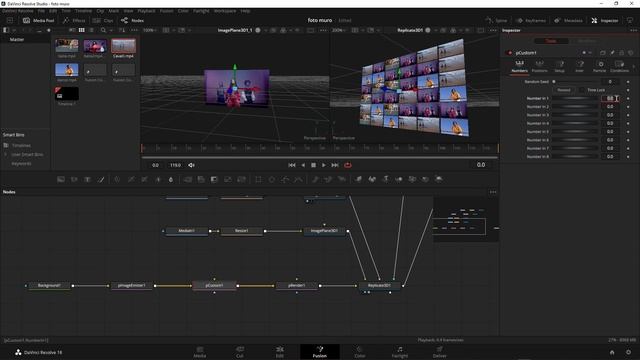
Task: Open DaVinci Resolve project manager home icon
Action: [612, 352]
